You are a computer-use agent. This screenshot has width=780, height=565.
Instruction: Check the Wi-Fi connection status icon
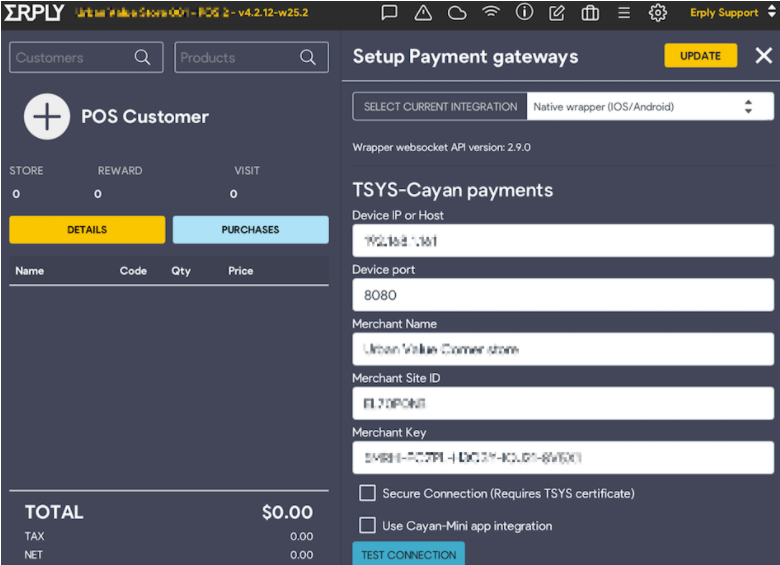(x=490, y=12)
